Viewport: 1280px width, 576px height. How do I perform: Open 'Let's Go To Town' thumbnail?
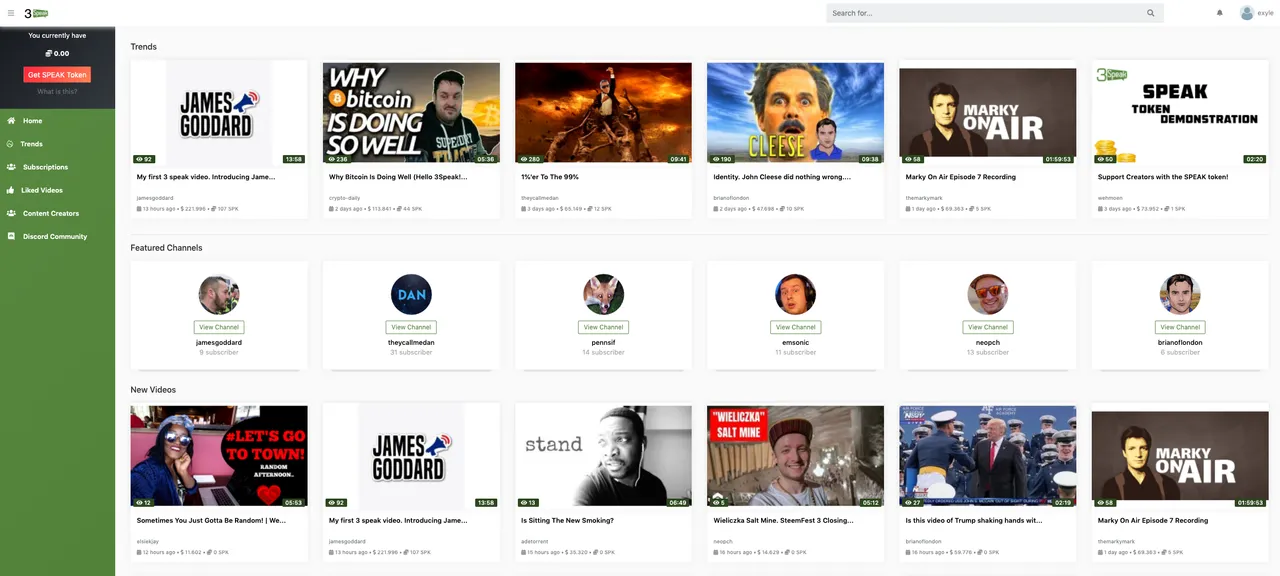coord(219,456)
